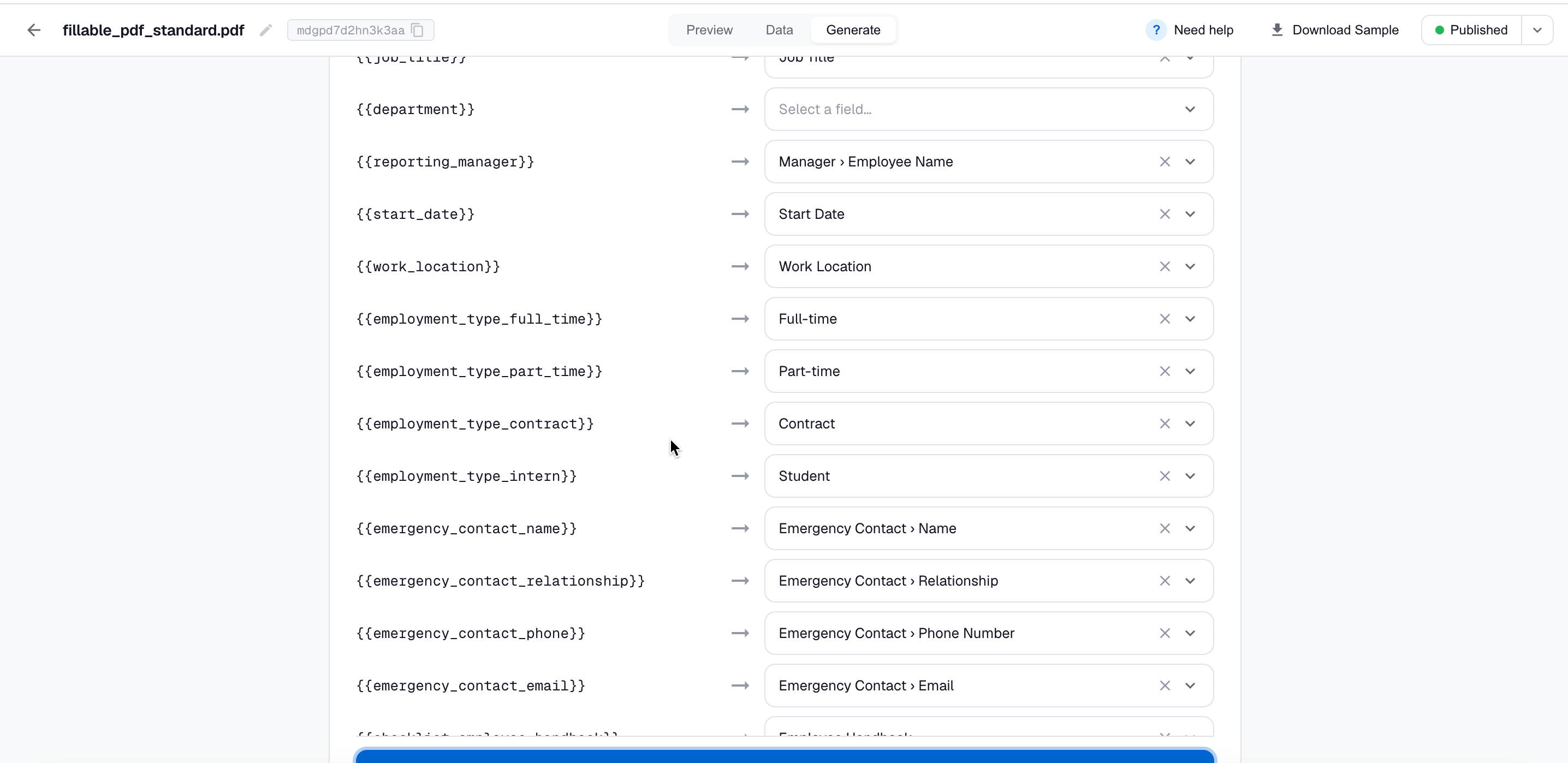Click the blue button at the bottom

(785, 756)
